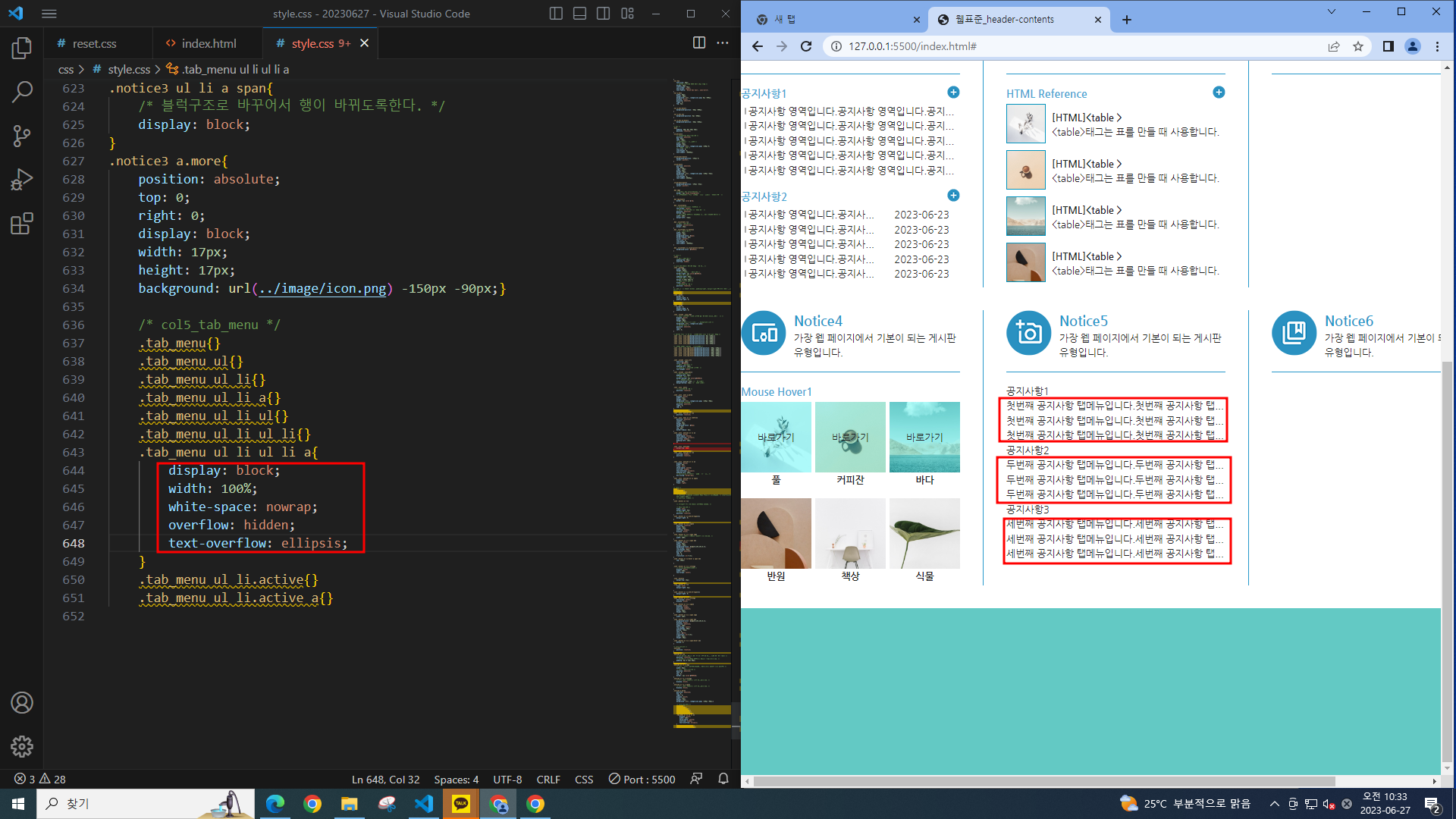Toggle the primary side bar layout button
Viewport: 1456px width, 819px height.
(x=556, y=14)
